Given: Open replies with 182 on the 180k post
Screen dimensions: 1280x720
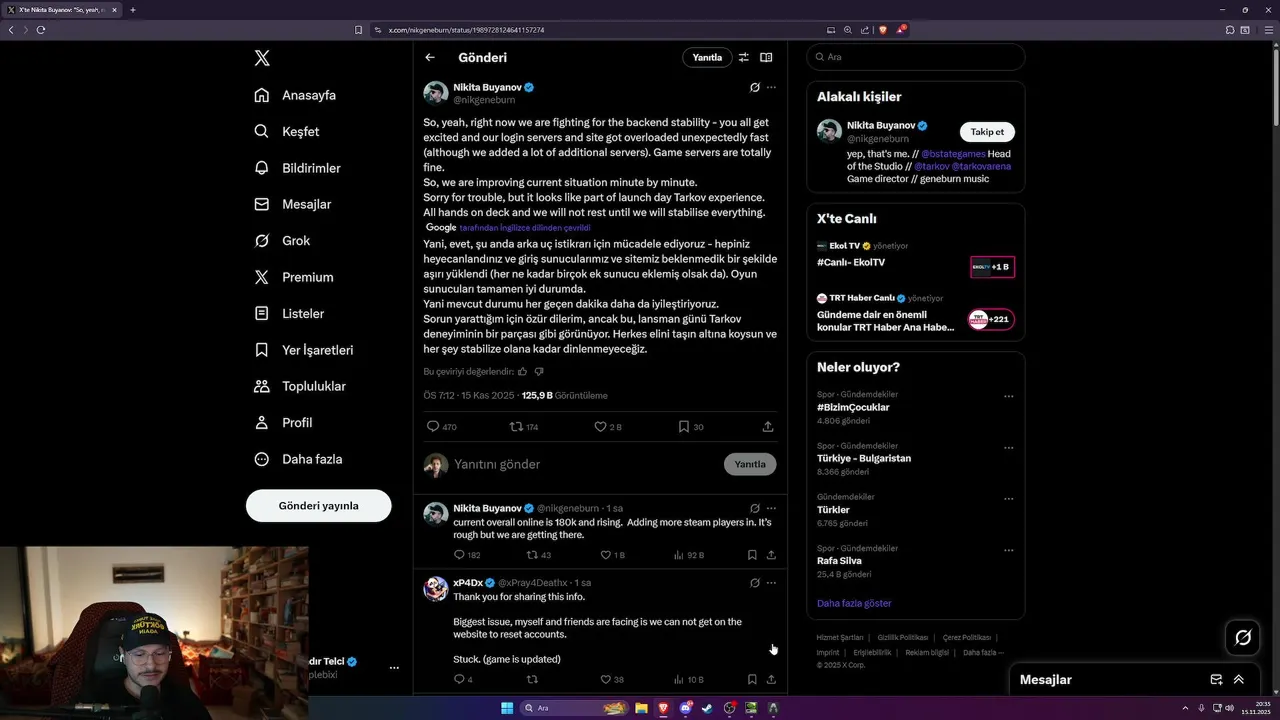Looking at the screenshot, I should coord(467,554).
